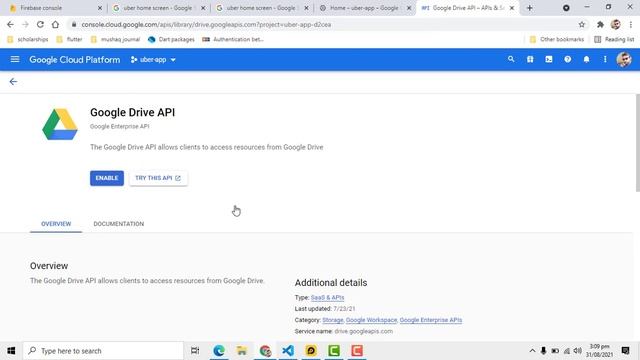
Task: Open the Chrome three-dot menu
Action: (631, 24)
